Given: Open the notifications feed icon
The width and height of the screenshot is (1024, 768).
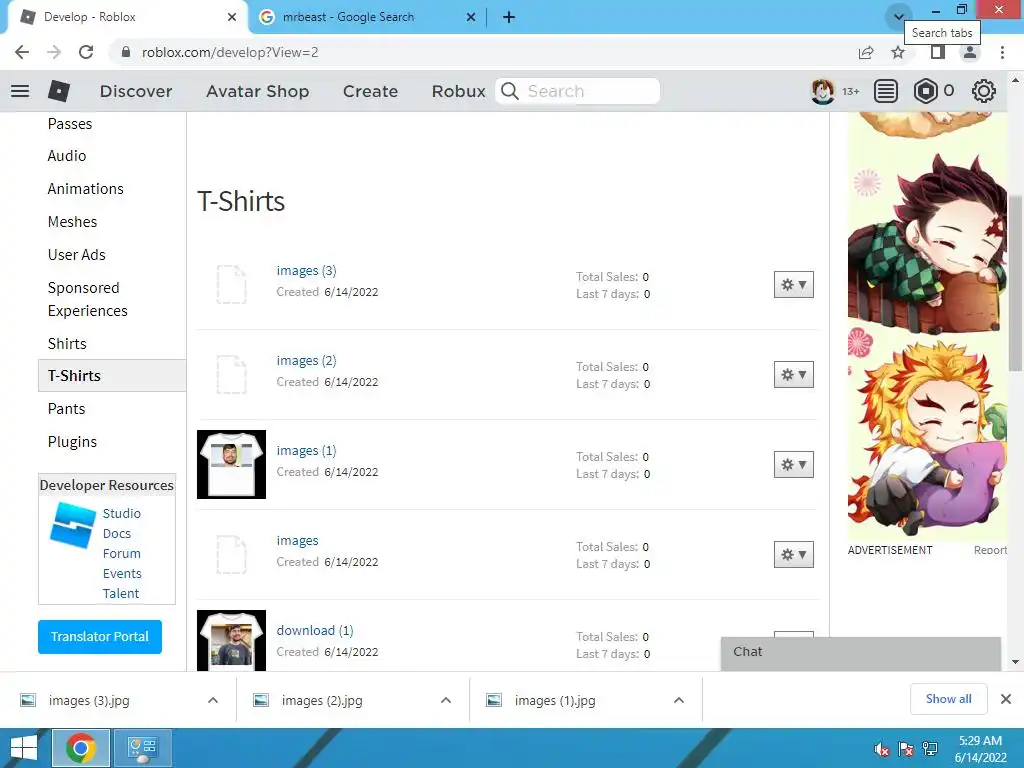Looking at the screenshot, I should point(886,91).
